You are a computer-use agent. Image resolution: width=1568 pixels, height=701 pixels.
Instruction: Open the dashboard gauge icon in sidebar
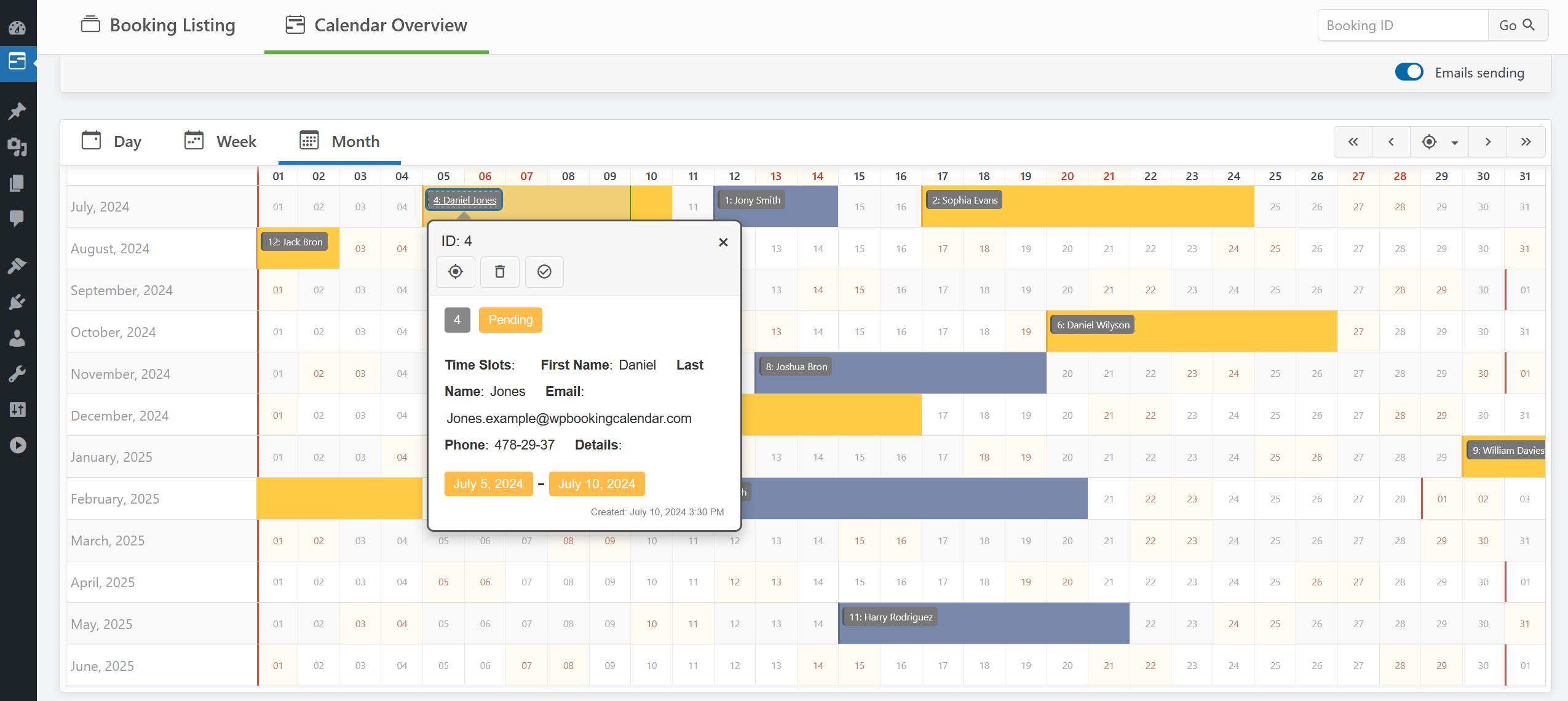[x=17, y=28]
